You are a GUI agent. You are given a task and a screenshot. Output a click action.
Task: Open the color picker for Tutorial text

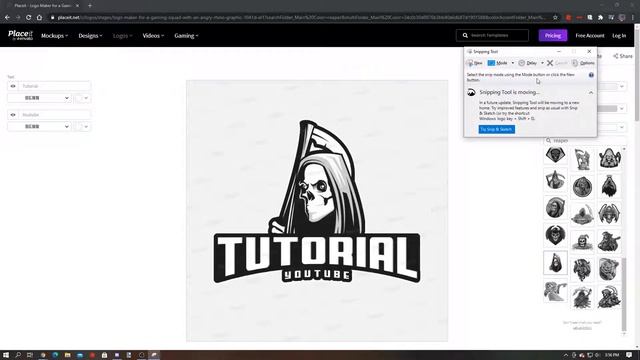tap(82, 98)
